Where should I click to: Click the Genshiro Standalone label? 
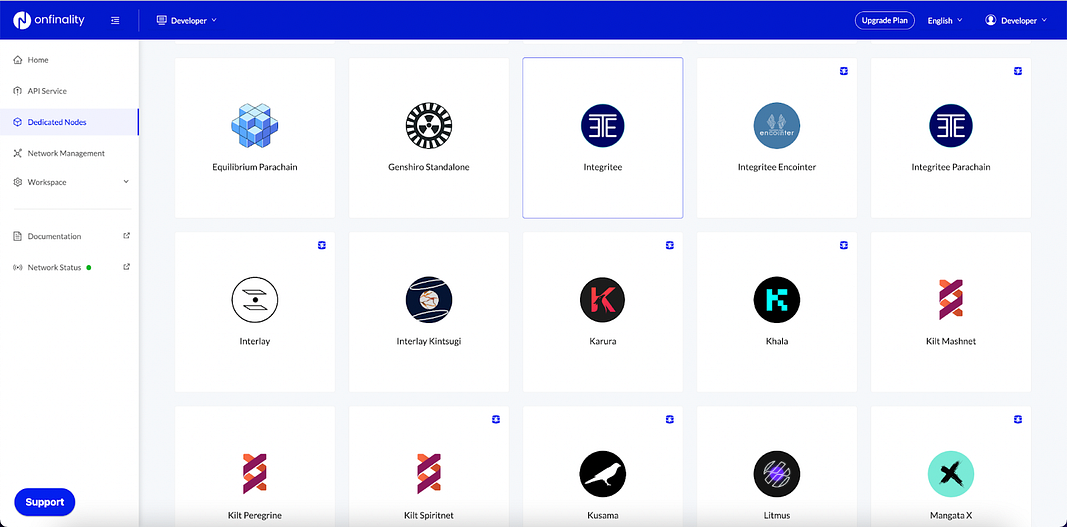(429, 167)
